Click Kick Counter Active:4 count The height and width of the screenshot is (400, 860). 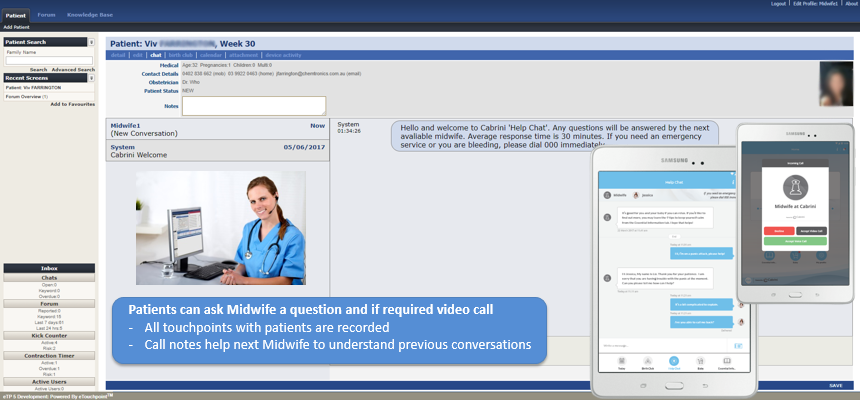coord(49,343)
